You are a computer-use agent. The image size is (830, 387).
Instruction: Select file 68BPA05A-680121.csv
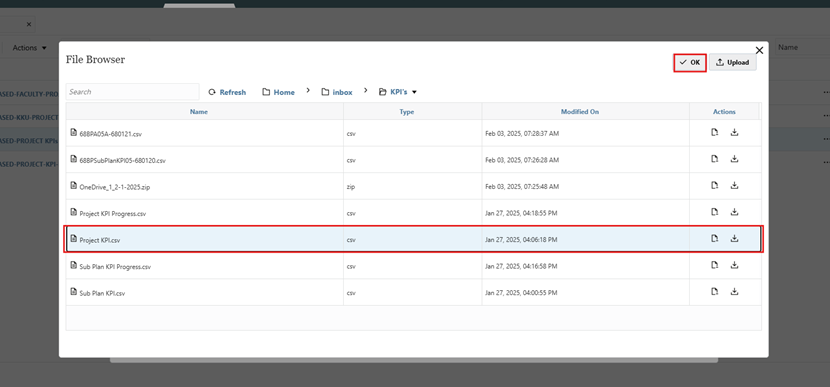(x=111, y=134)
